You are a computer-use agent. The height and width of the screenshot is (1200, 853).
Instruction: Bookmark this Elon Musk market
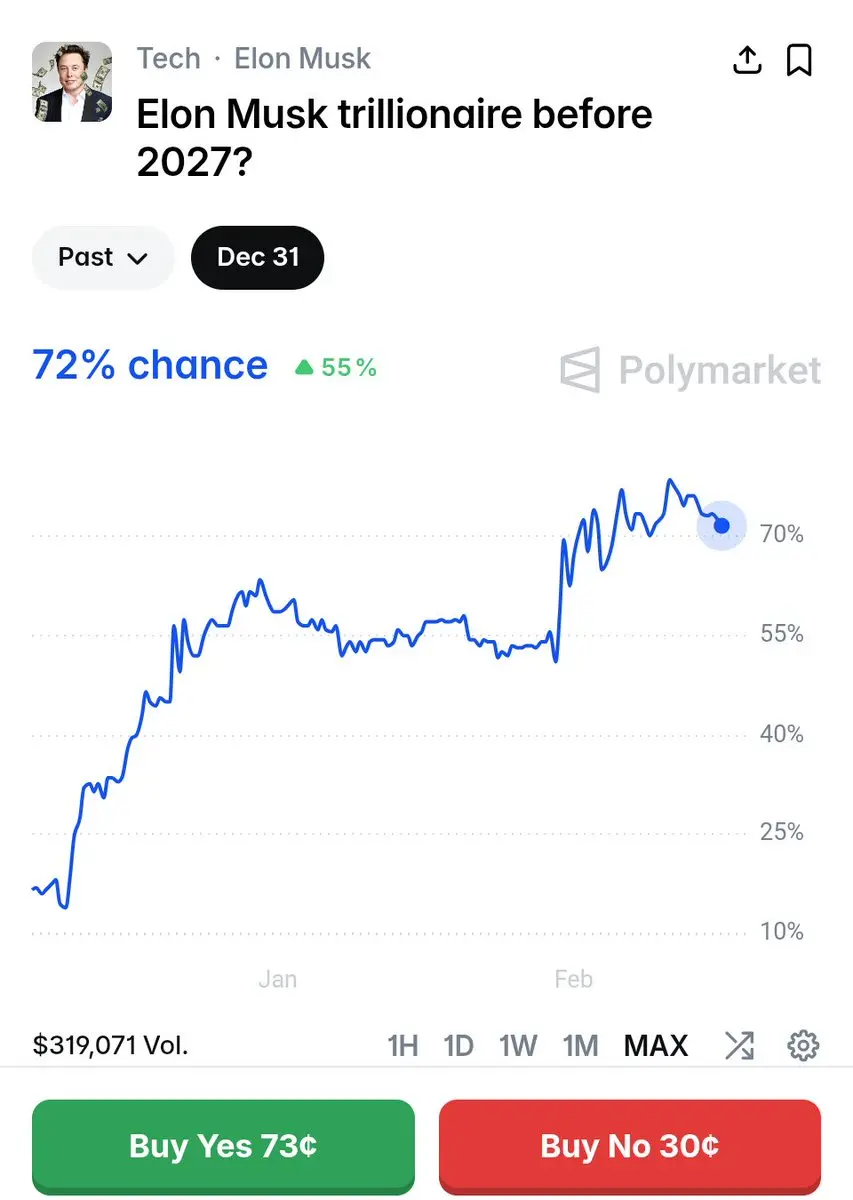tap(799, 61)
